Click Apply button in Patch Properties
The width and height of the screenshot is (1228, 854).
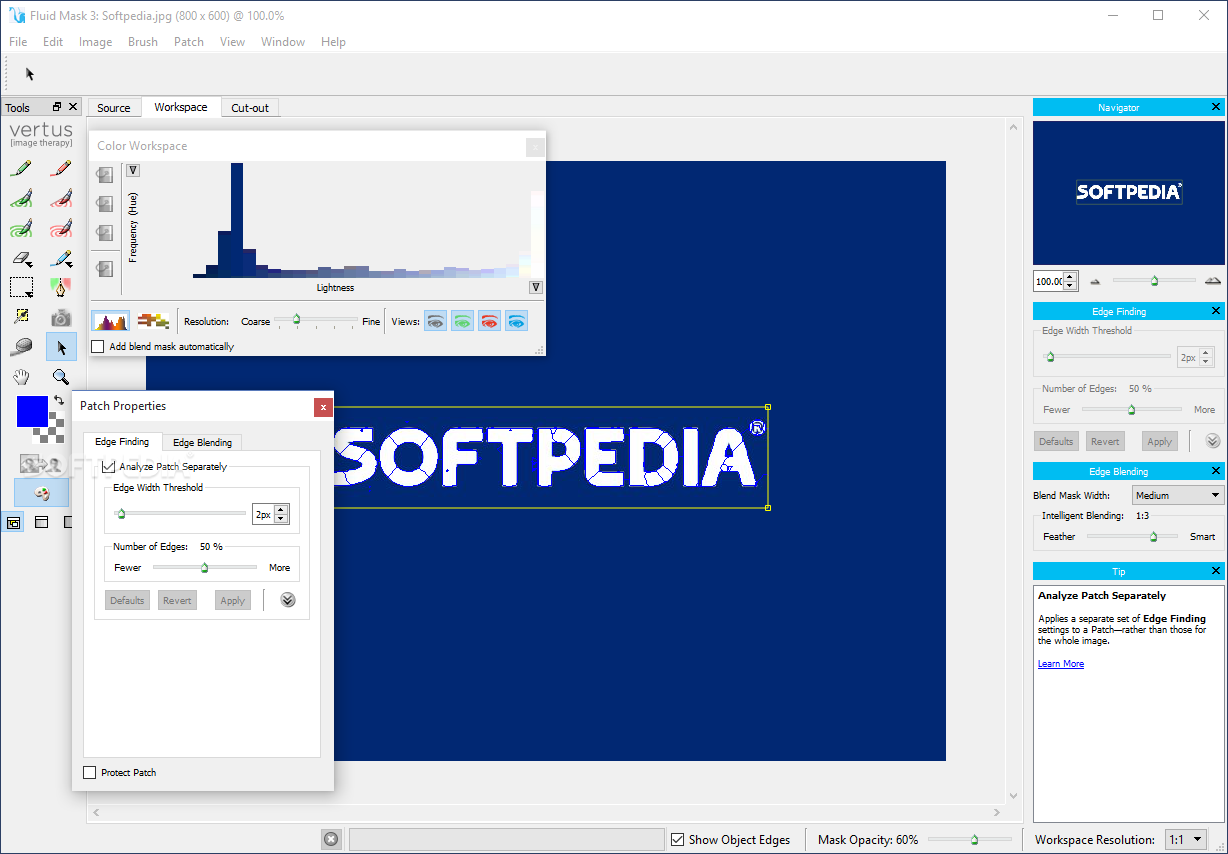pyautogui.click(x=233, y=600)
